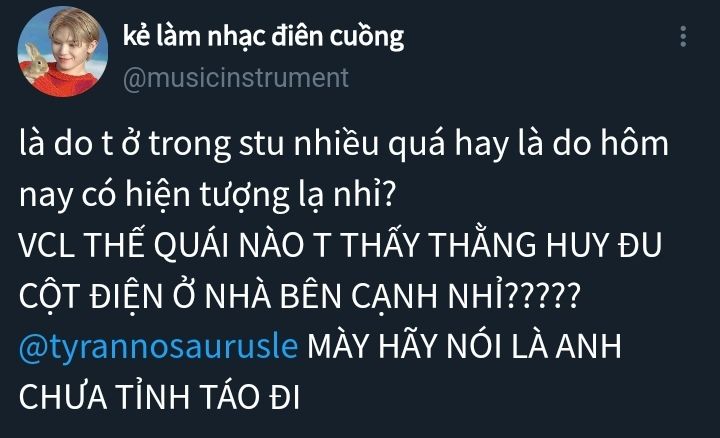The height and width of the screenshot is (438, 720).
Task: Click the text 'MÀY HÃY NÓI LÀ ANH'
Action: pyautogui.click(x=465, y=345)
